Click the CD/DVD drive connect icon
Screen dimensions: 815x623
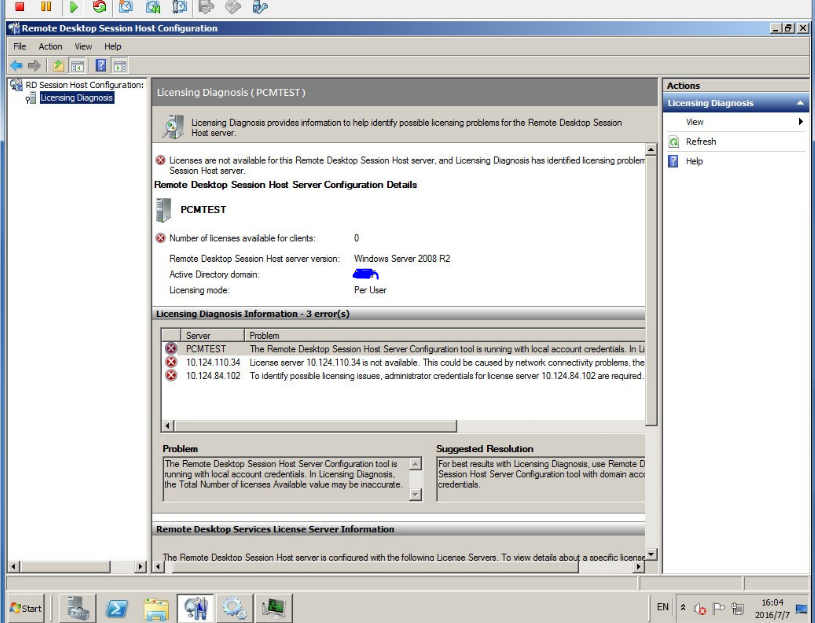pos(233,7)
